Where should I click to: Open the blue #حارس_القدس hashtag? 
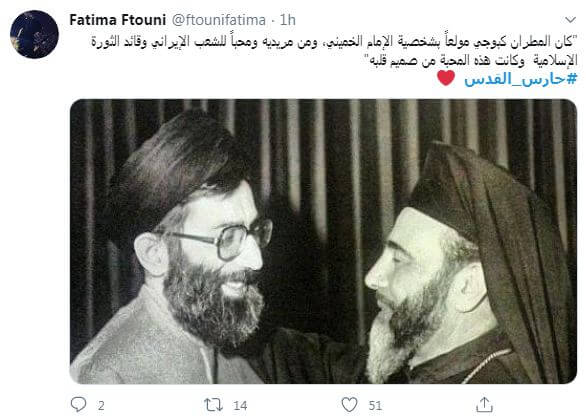pyautogui.click(x=521, y=79)
